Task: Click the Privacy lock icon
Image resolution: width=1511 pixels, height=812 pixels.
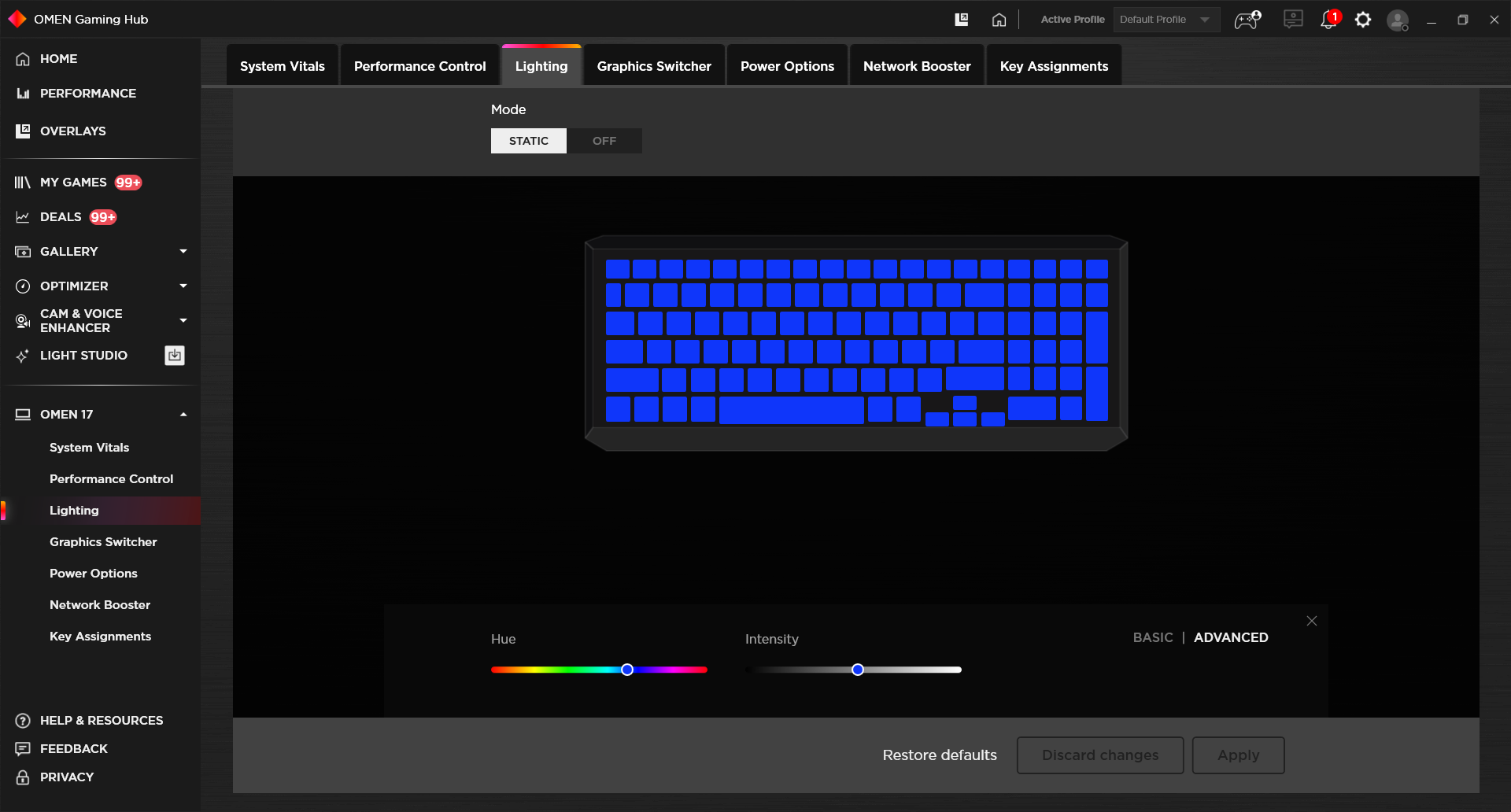Action: pos(23,777)
